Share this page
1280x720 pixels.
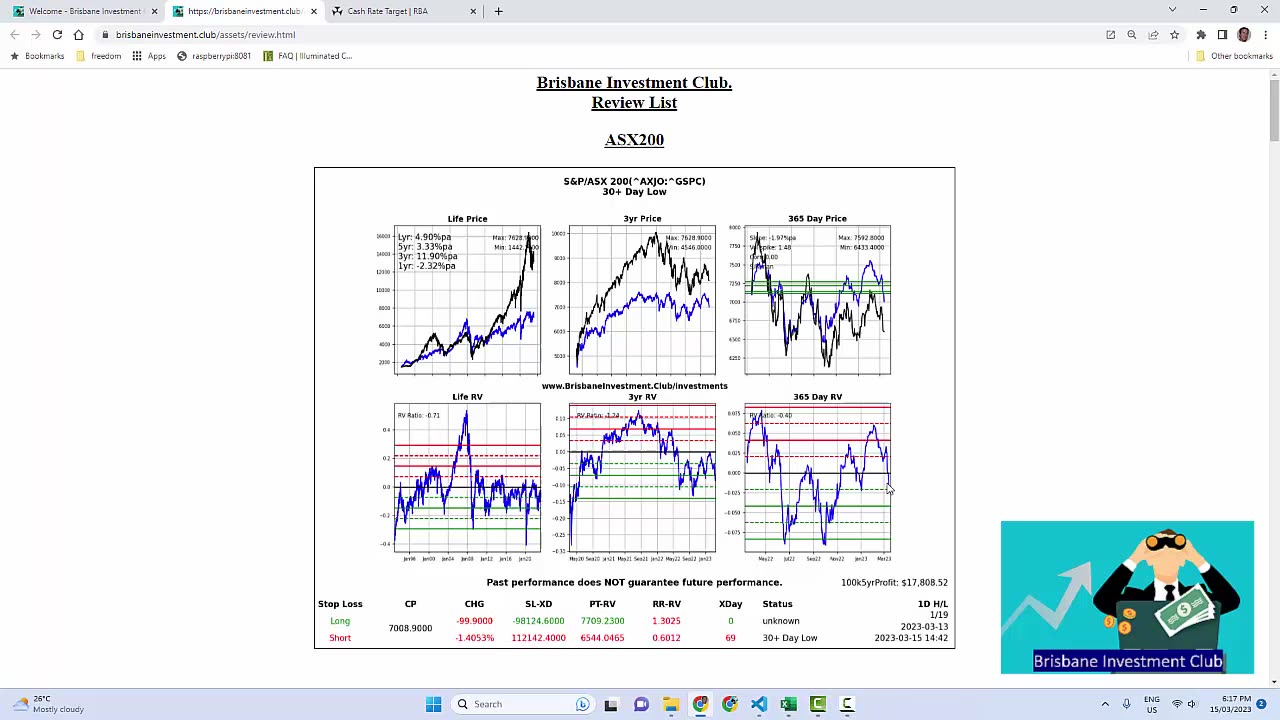(x=1153, y=35)
